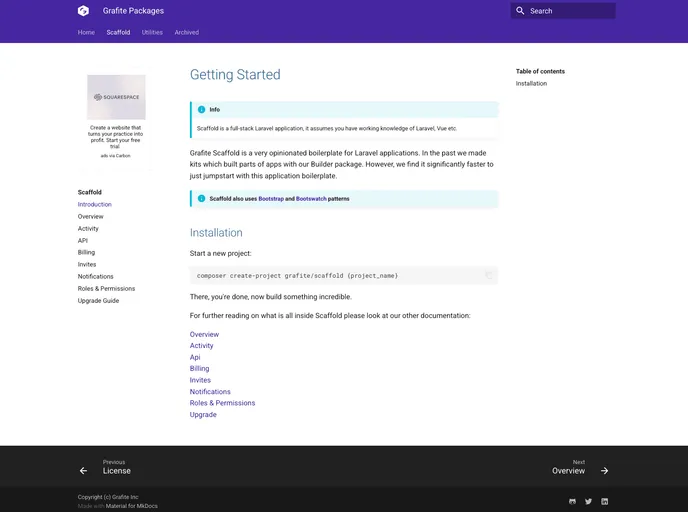Click the Squarespace ad description text
Image resolution: width=688 pixels, height=512 pixels.
pyautogui.click(x=115, y=137)
